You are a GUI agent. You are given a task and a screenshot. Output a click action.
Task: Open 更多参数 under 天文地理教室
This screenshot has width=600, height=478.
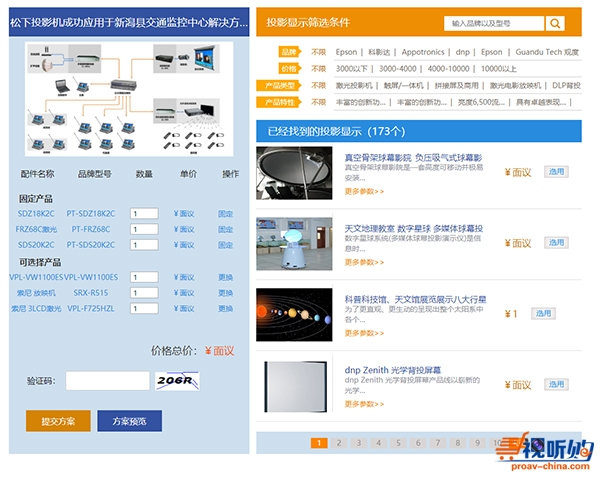pos(364,262)
